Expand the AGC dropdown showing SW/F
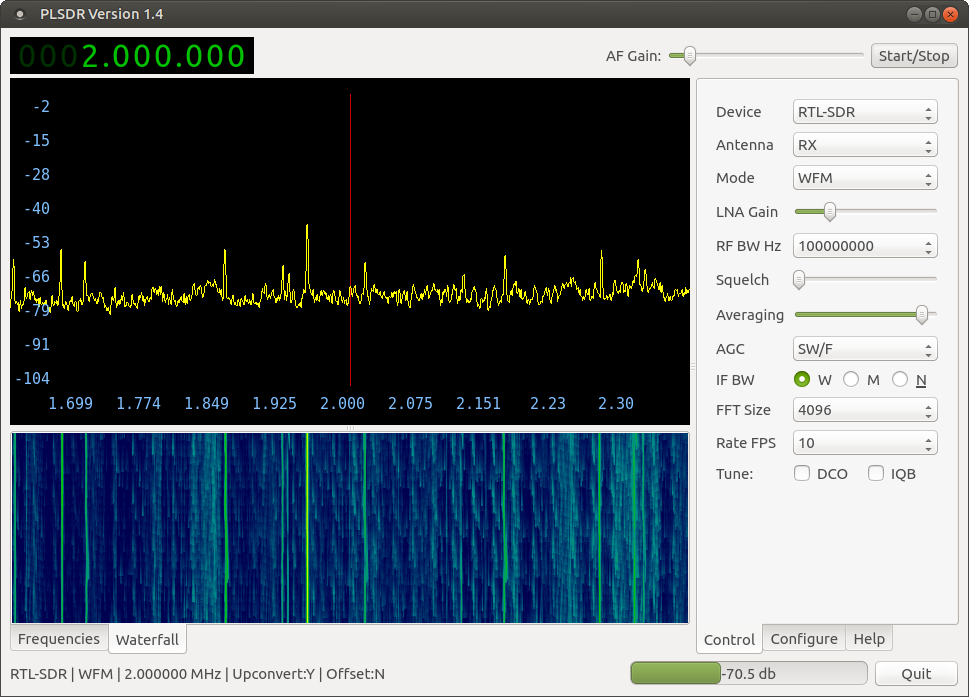 [864, 349]
